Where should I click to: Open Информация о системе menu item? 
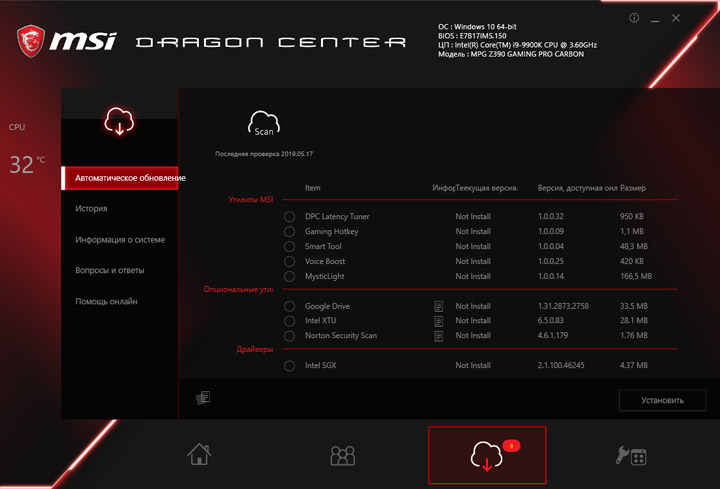tap(120, 240)
